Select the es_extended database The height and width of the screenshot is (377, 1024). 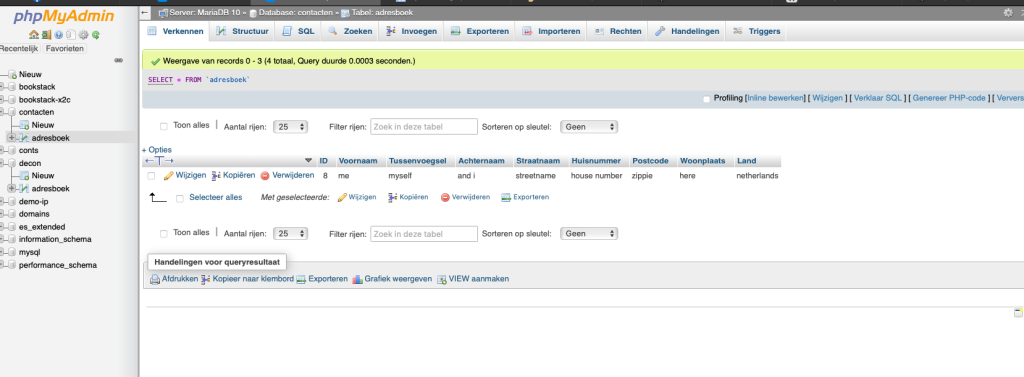point(42,227)
